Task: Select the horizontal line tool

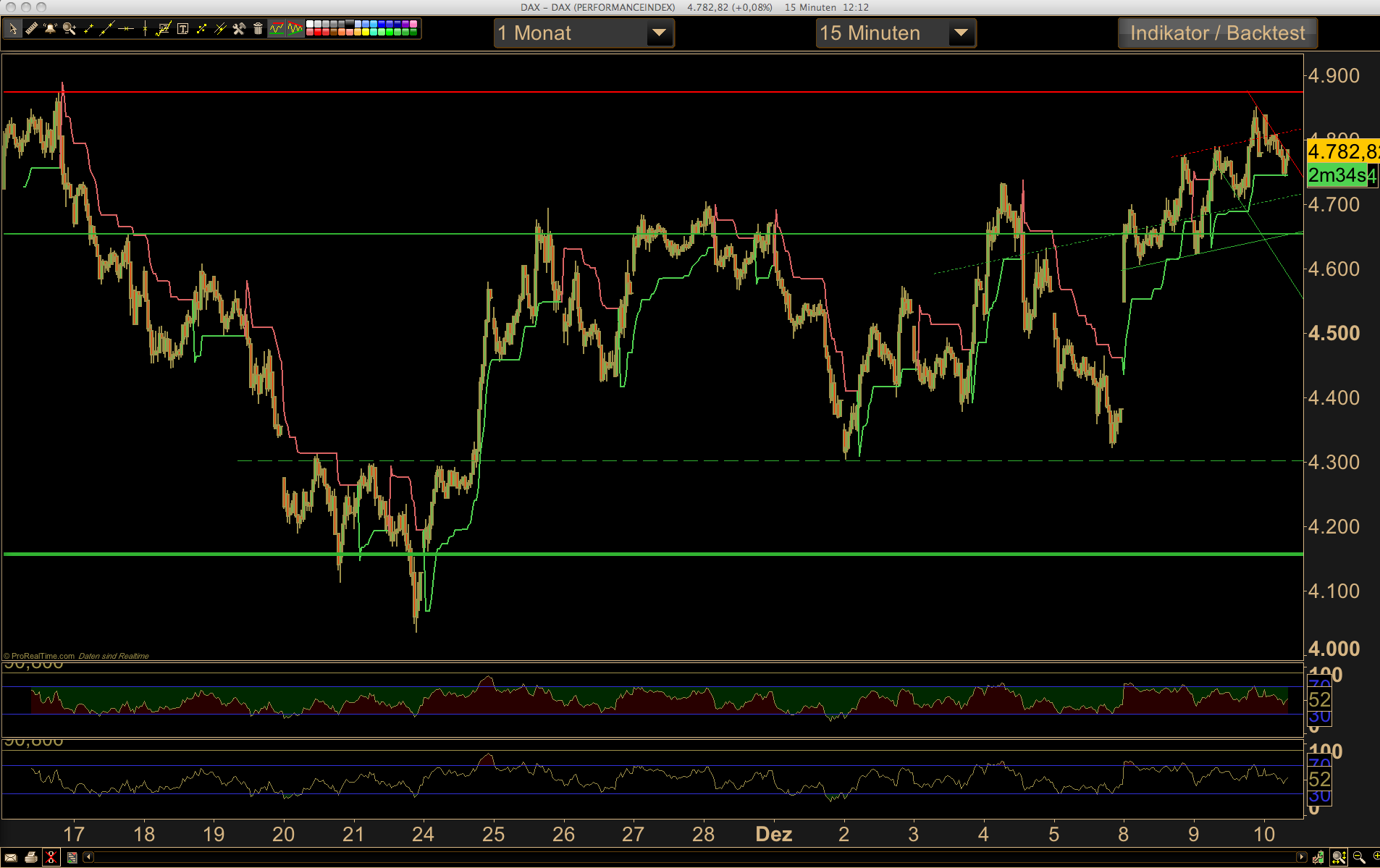Action: tap(126, 29)
